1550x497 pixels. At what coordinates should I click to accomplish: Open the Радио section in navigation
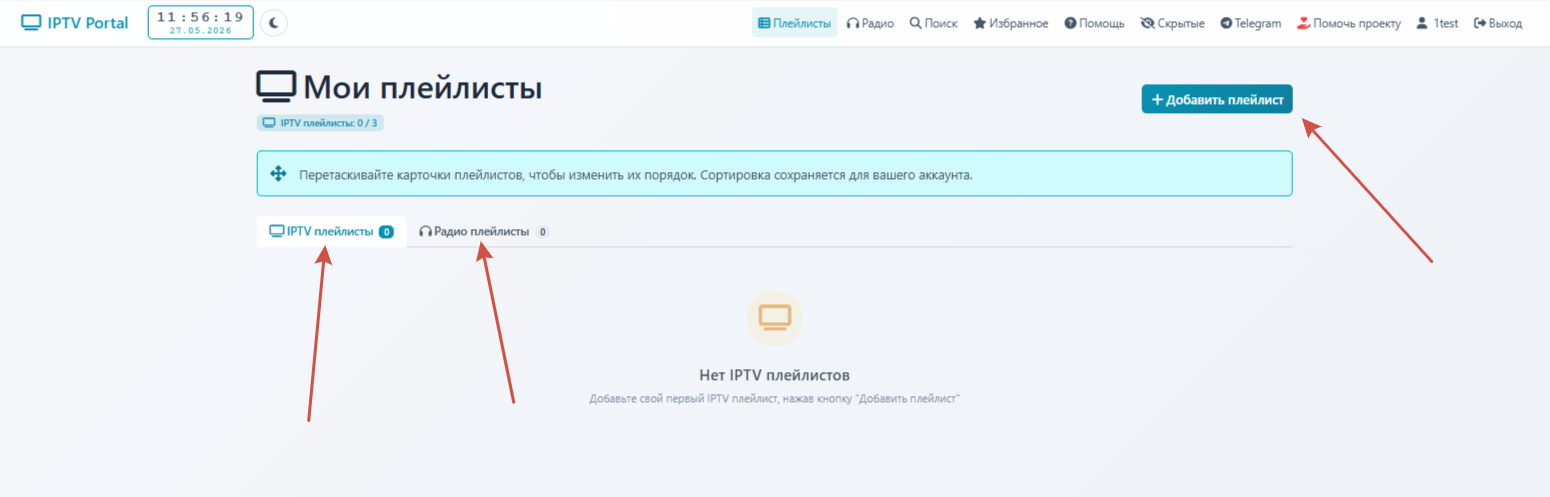(870, 23)
